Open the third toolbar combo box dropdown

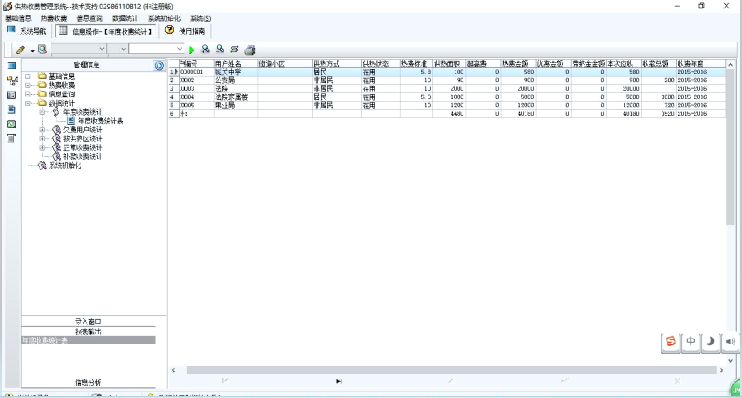coord(156,49)
